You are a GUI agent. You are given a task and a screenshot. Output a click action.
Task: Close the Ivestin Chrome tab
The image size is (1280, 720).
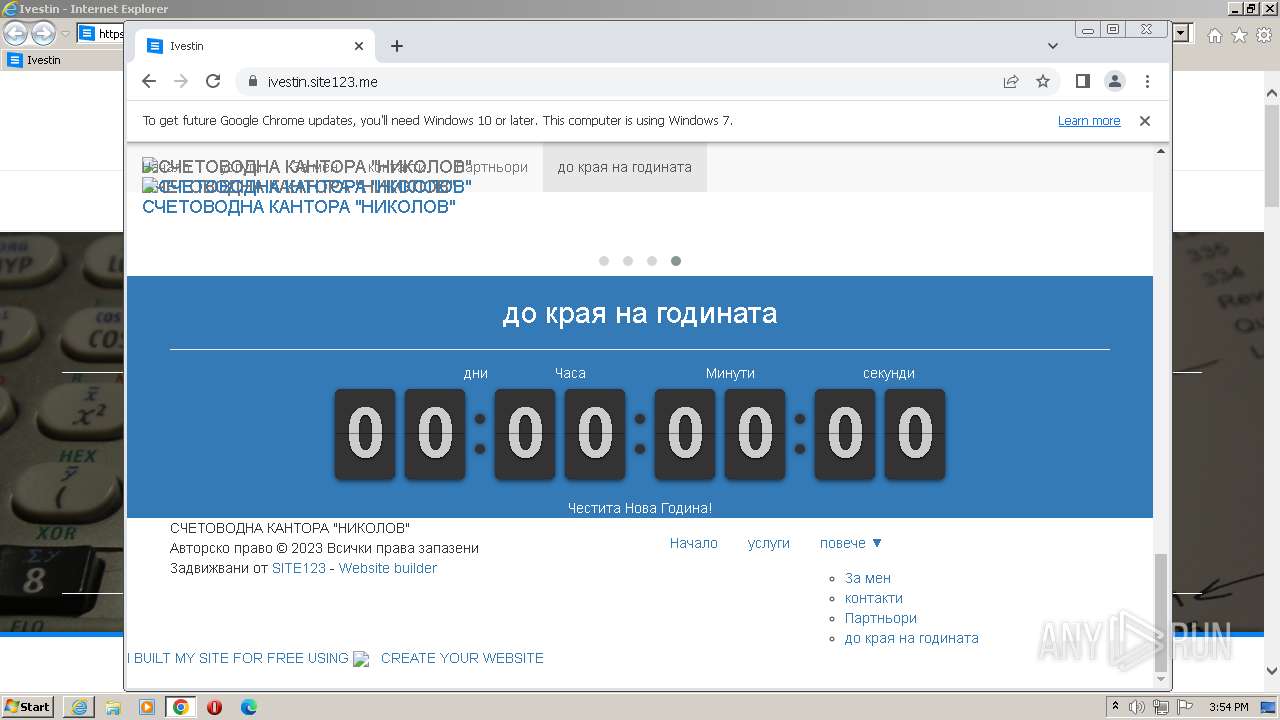359,46
